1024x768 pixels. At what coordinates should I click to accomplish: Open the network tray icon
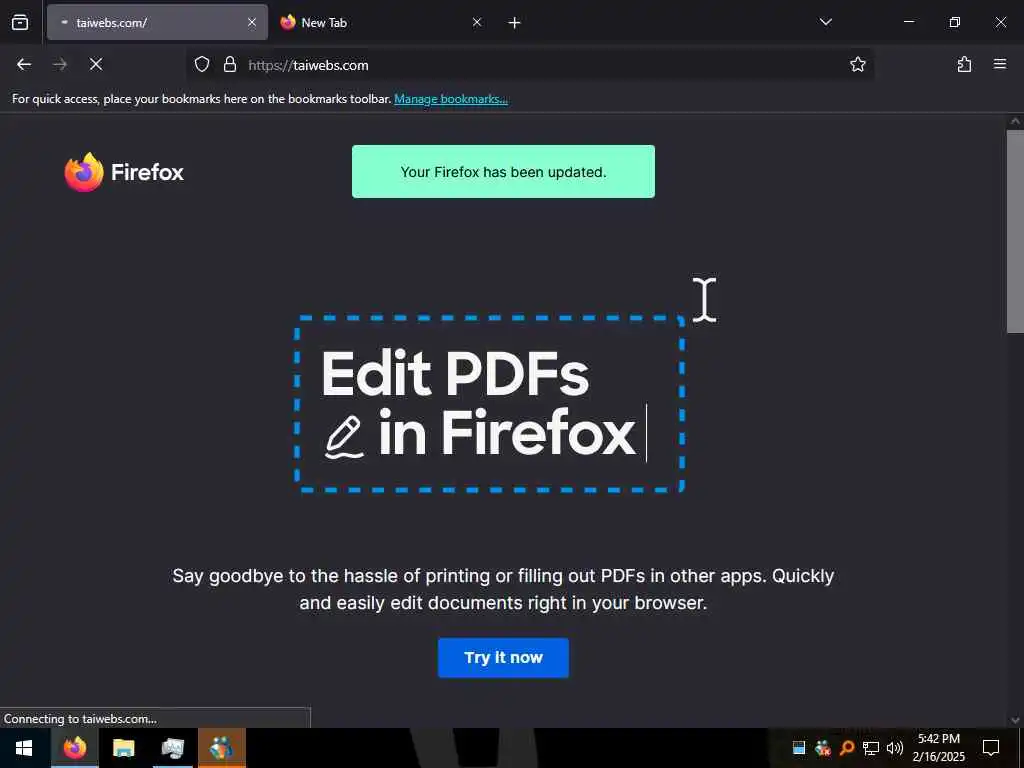[871, 748]
